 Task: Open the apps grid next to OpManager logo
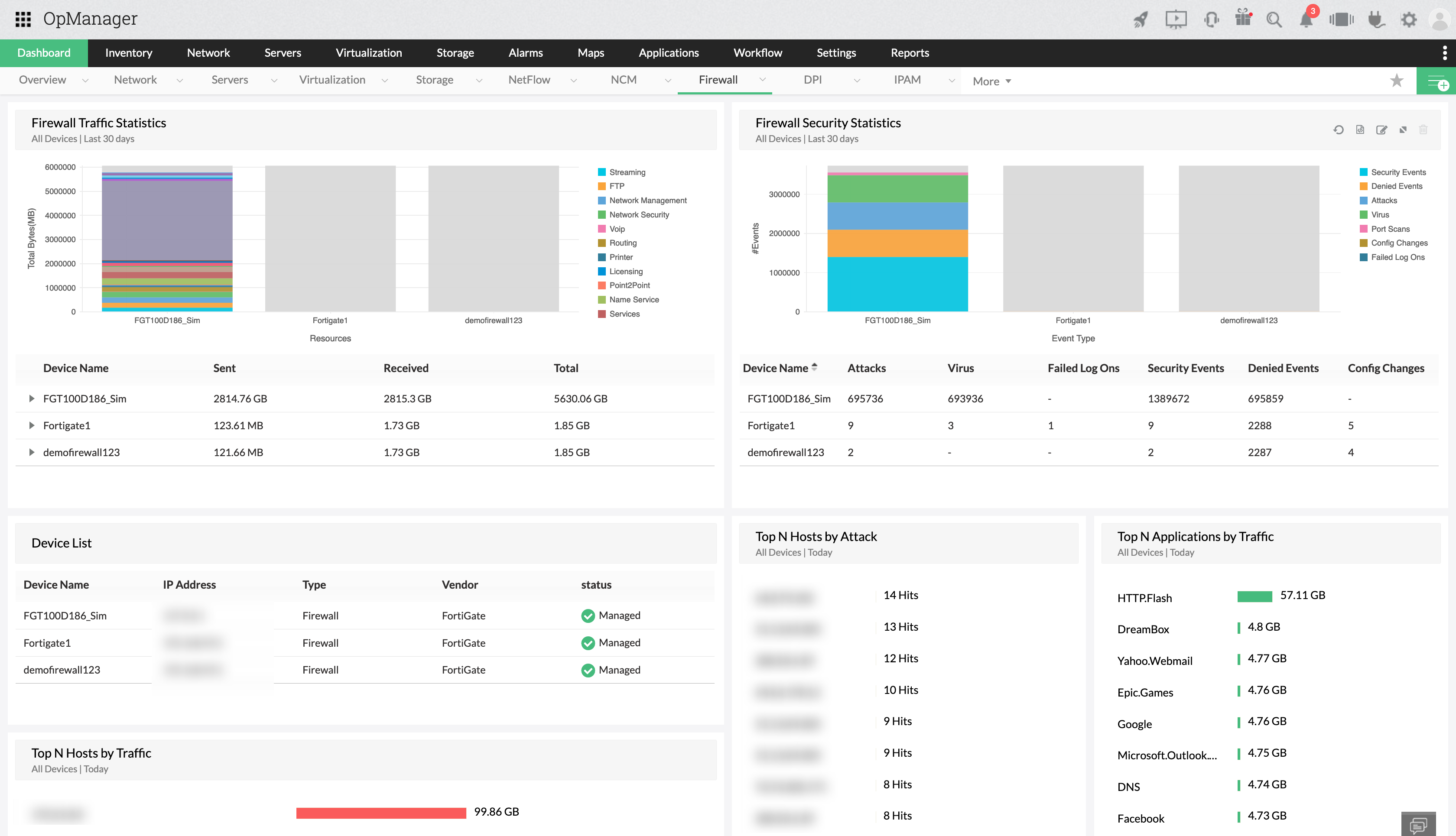pos(23,19)
